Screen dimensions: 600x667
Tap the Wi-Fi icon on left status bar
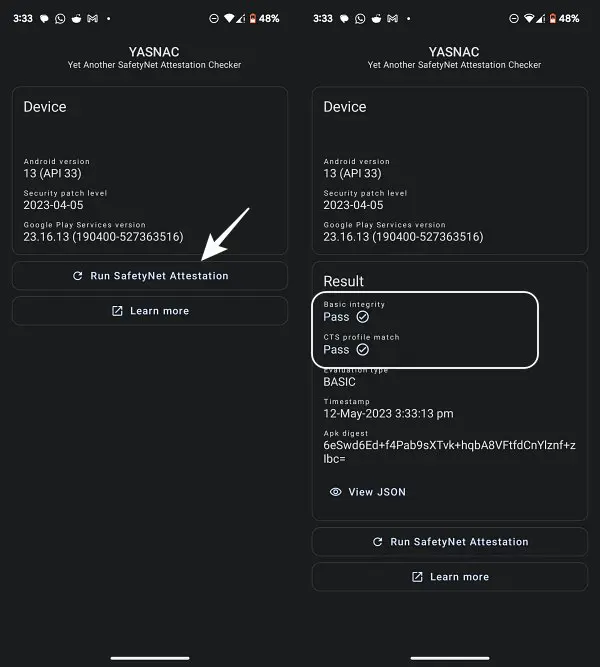pos(229,18)
